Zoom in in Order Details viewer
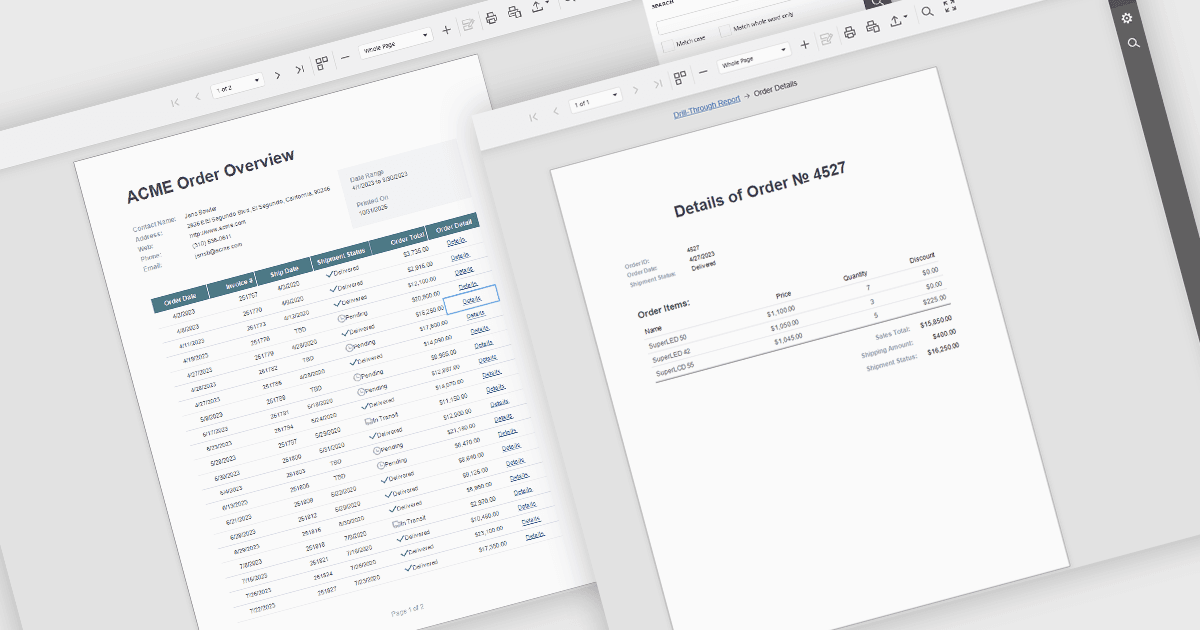This screenshot has height=630, width=1200. [805, 44]
